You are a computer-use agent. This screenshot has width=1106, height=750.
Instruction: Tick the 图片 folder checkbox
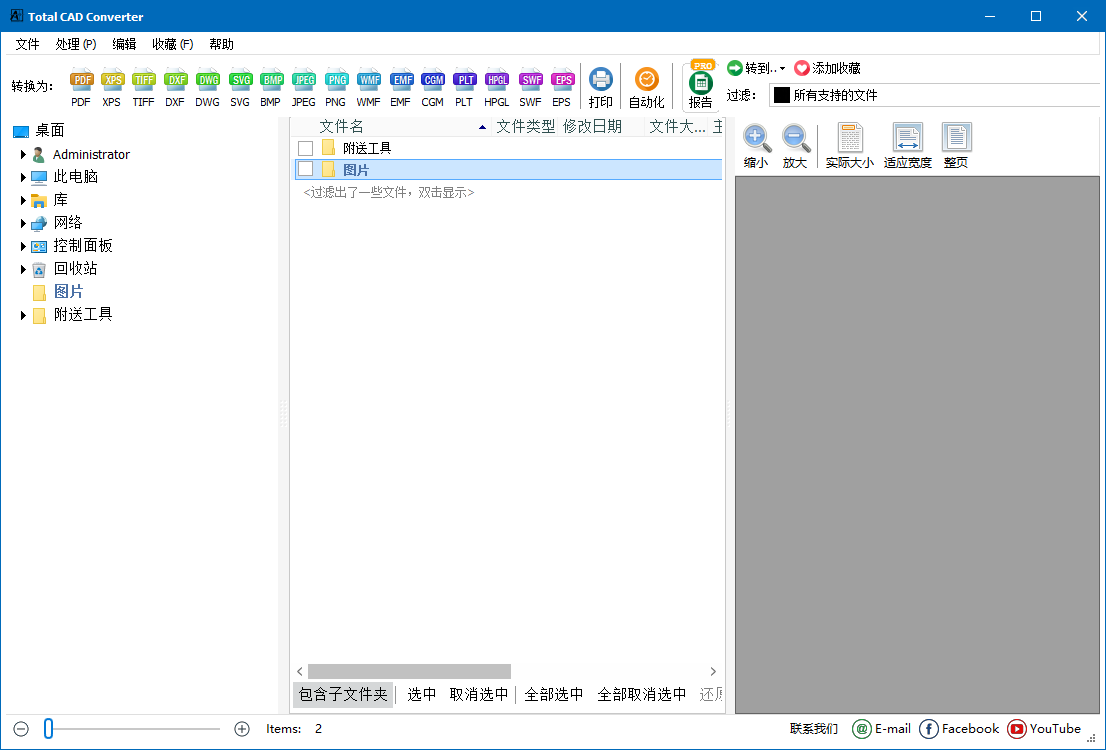[x=305, y=169]
